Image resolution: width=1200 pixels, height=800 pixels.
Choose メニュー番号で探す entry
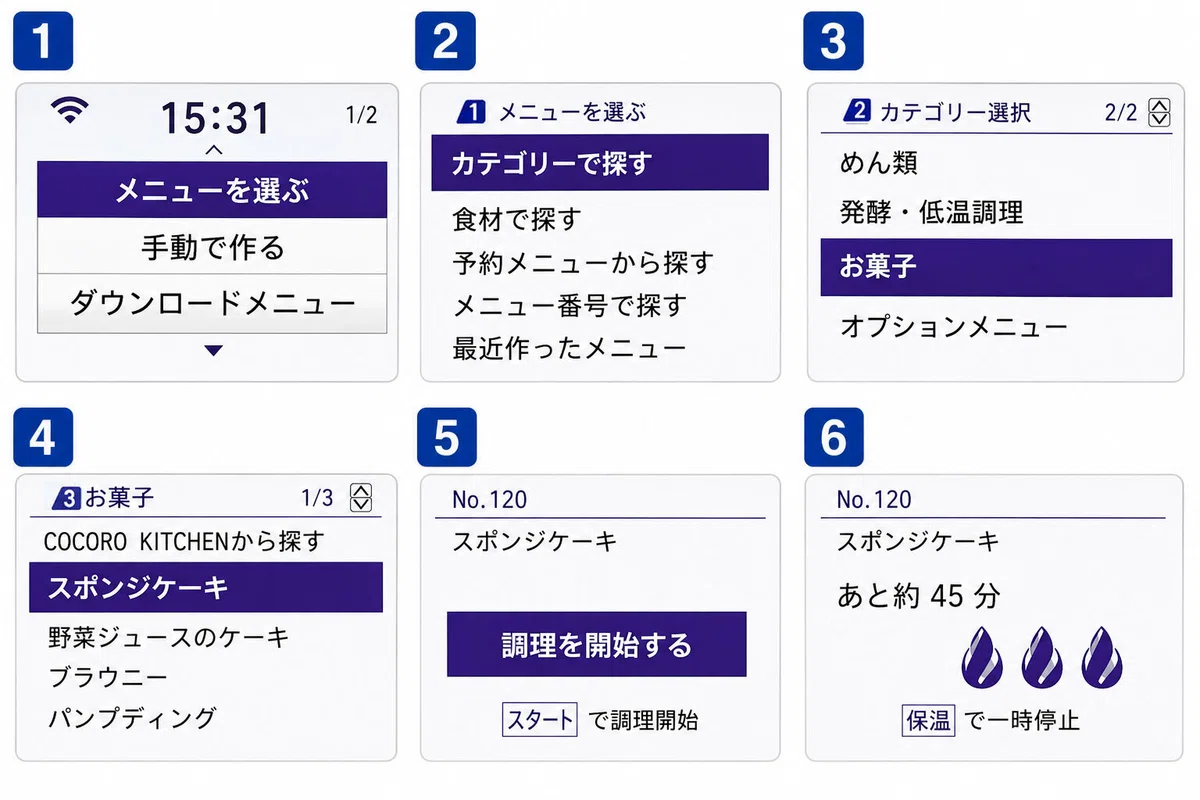pyautogui.click(x=569, y=305)
